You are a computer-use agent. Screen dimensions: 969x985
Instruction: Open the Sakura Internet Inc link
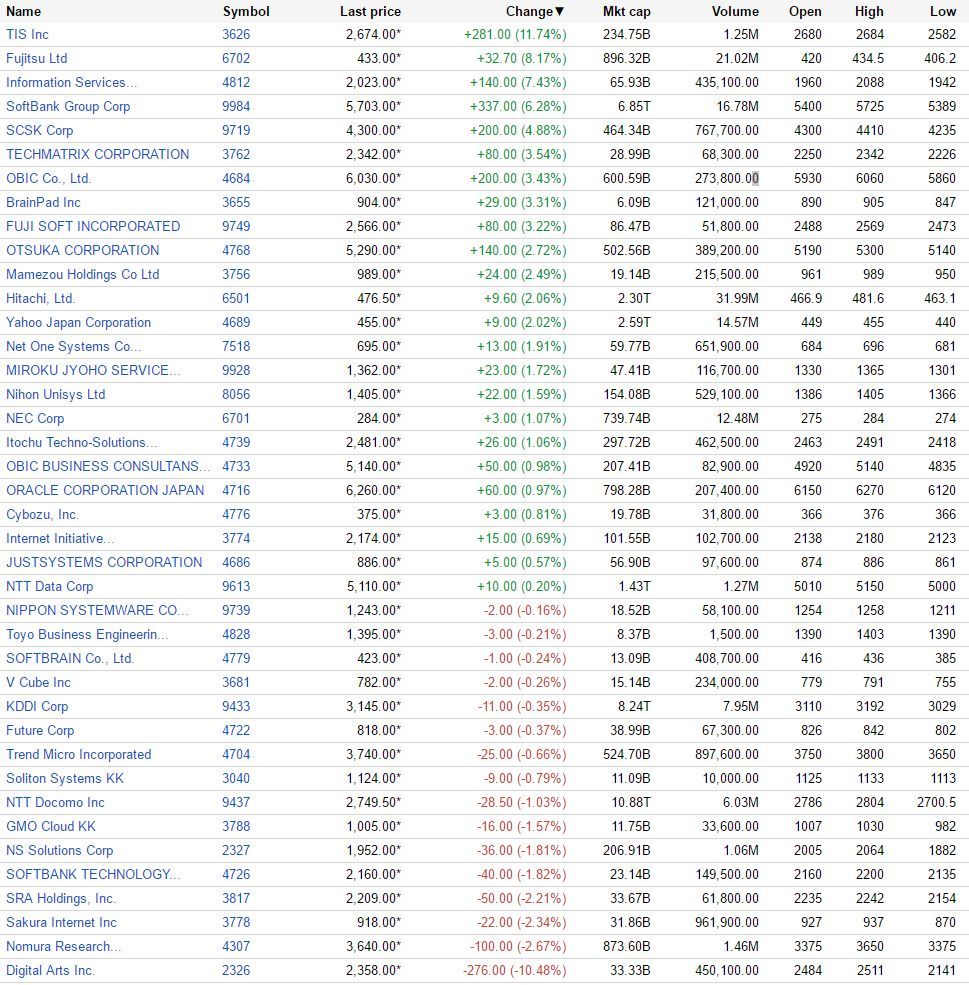(62, 922)
